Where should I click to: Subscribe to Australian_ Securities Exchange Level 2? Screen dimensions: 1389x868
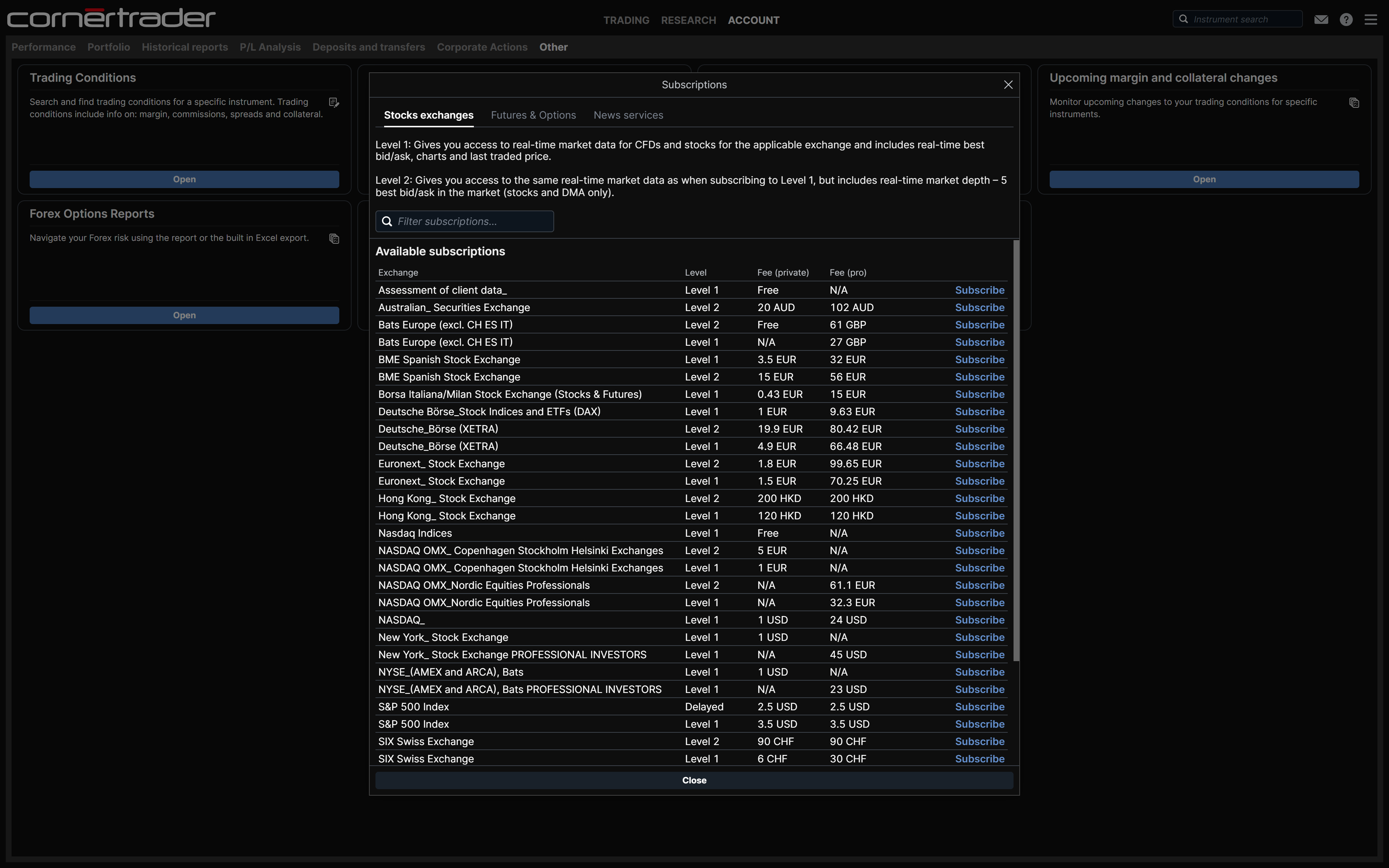[x=979, y=308]
